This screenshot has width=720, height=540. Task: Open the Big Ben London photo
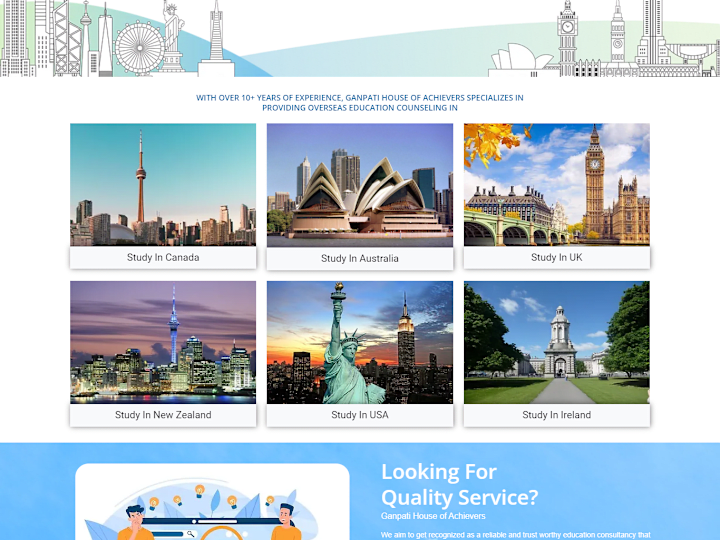[x=557, y=185]
